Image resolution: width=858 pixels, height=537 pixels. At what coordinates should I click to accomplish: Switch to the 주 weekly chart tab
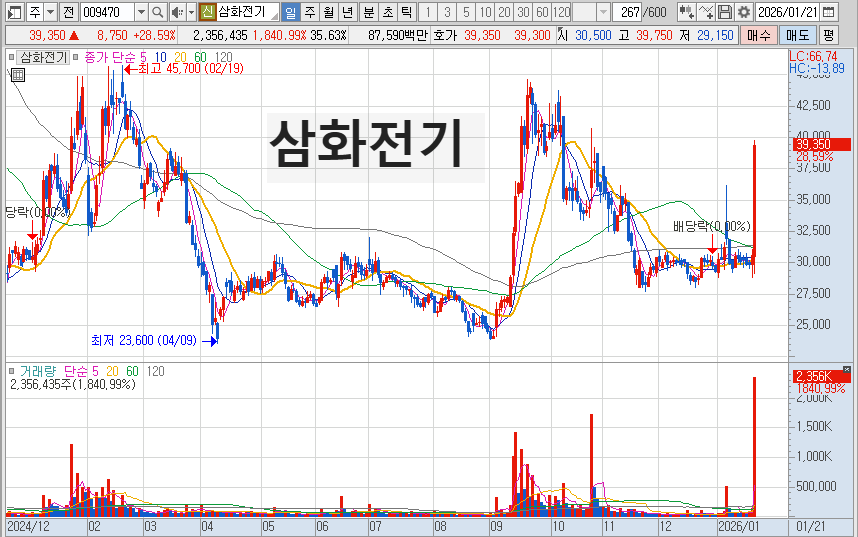click(x=310, y=11)
